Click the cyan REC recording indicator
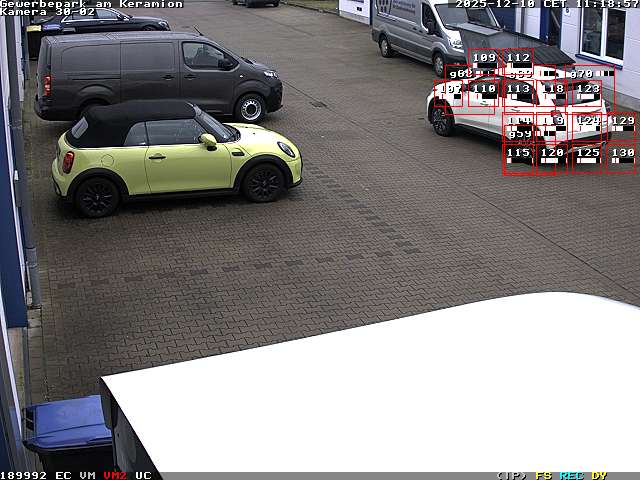 (x=571, y=475)
